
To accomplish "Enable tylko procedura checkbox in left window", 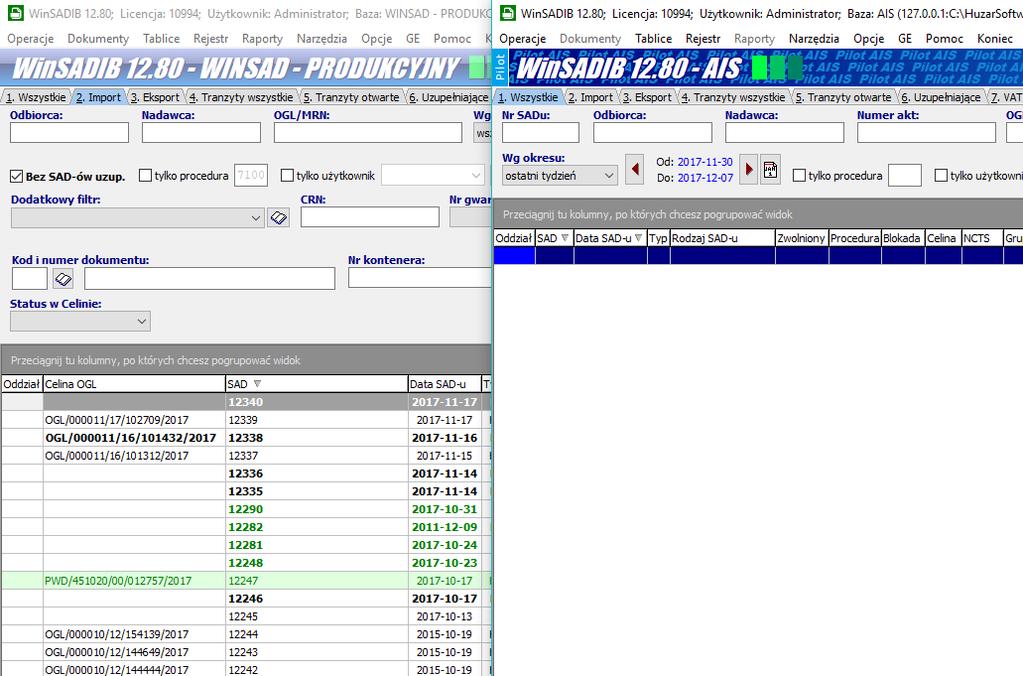I will (145, 176).
